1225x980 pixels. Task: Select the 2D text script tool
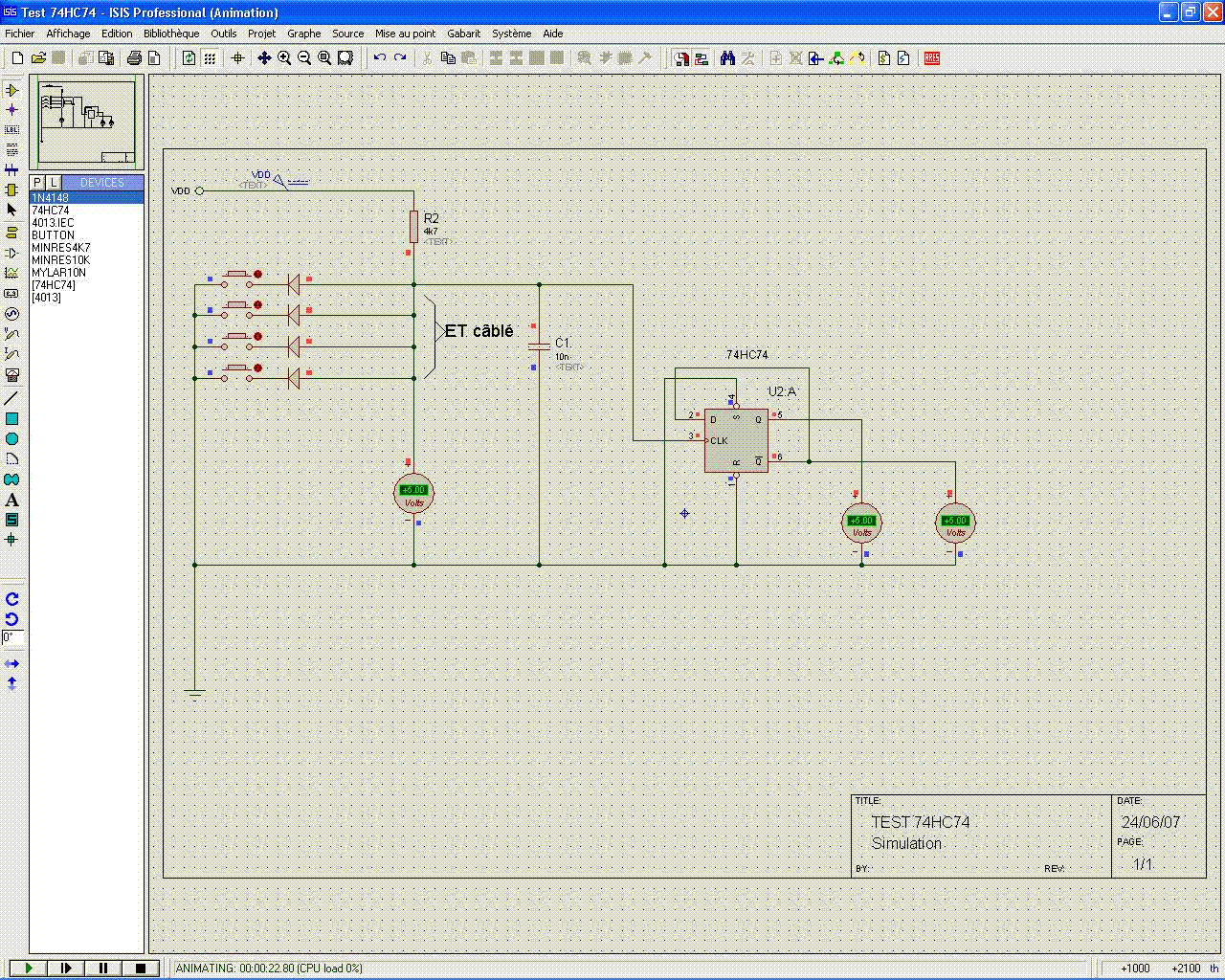pos(11,500)
